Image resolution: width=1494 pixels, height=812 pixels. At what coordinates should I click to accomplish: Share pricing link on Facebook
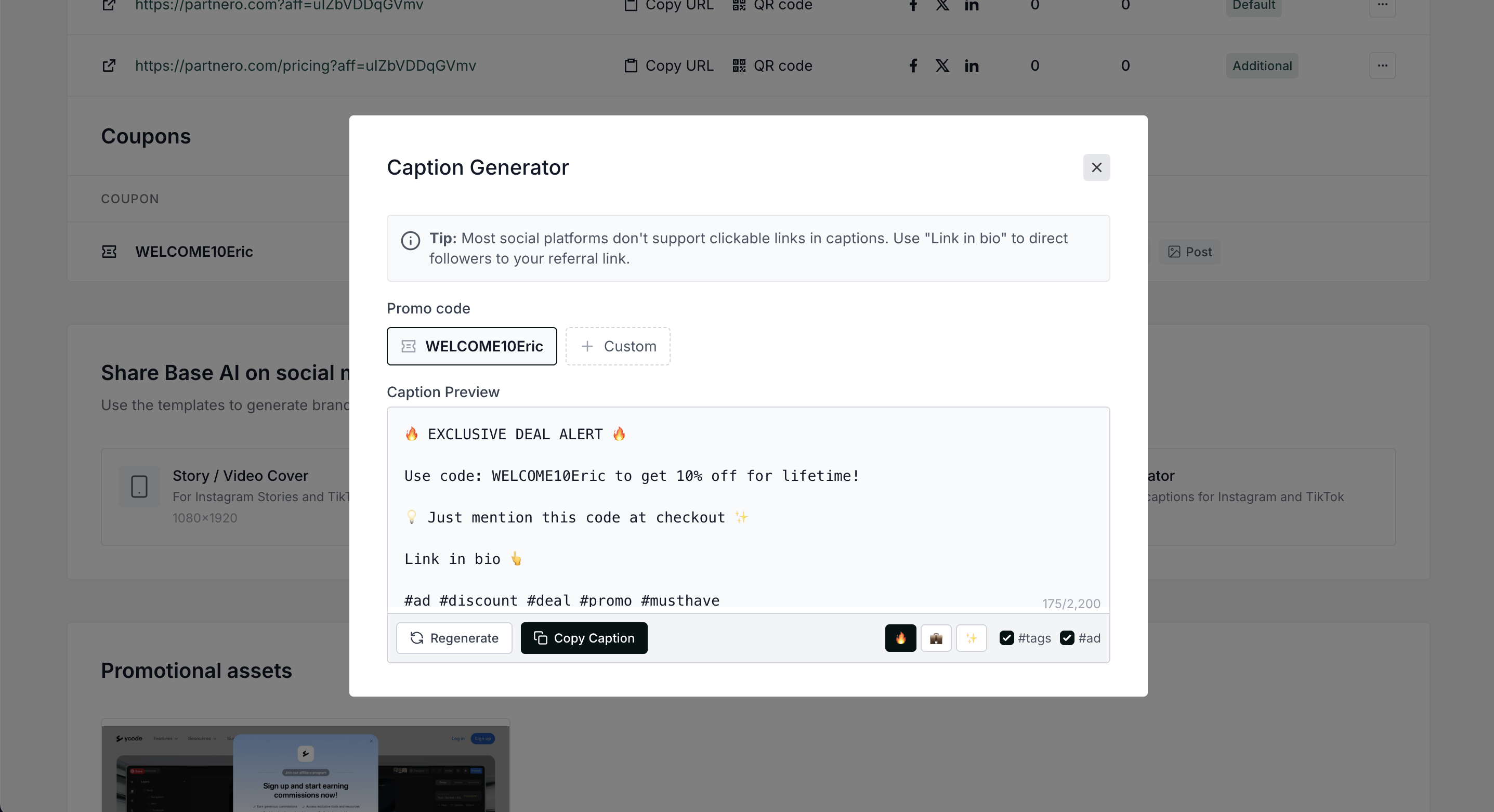coord(913,66)
